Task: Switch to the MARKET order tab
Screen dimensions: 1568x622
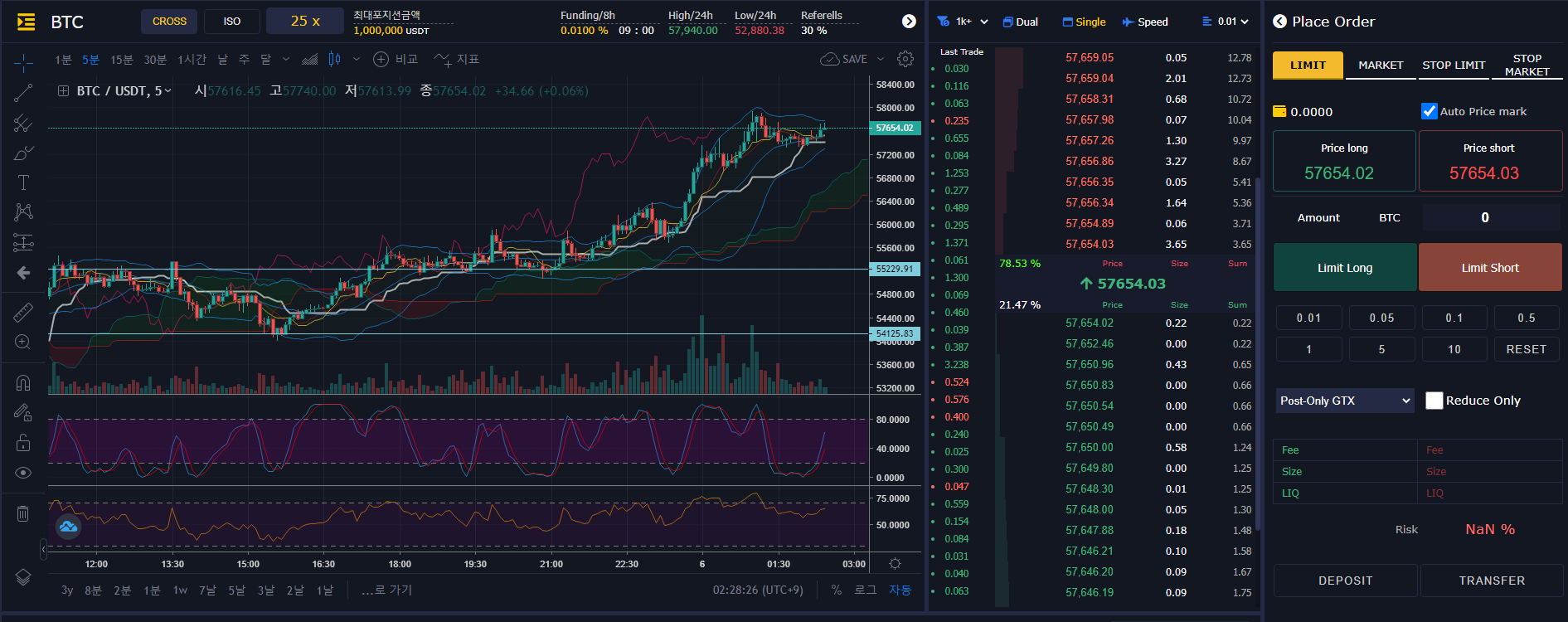Action: 1381,65
